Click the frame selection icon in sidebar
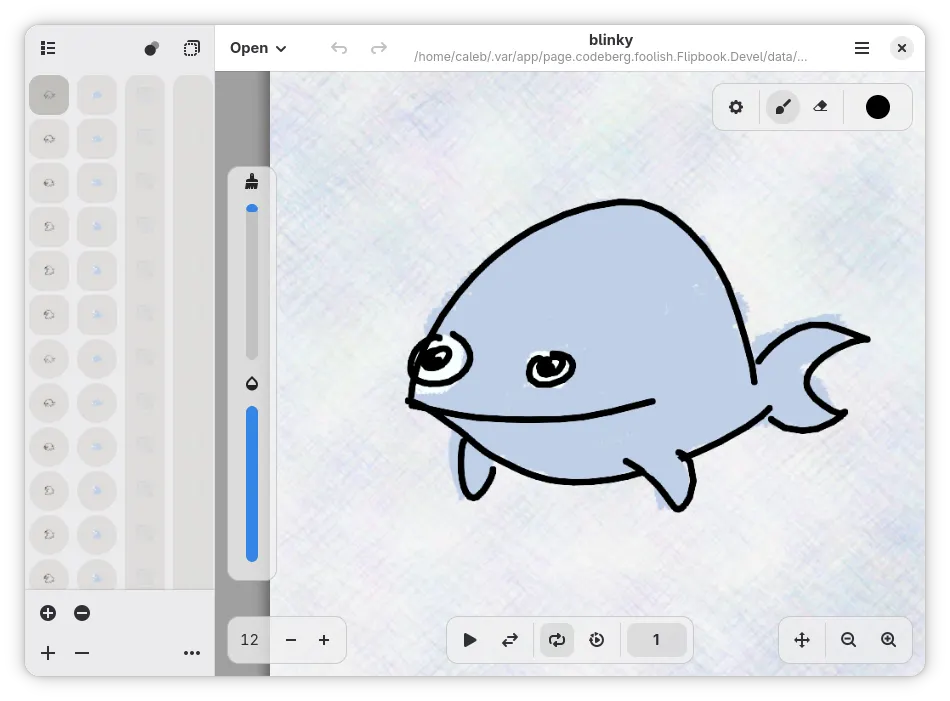Screen dimensions: 950x701 (x=191, y=48)
